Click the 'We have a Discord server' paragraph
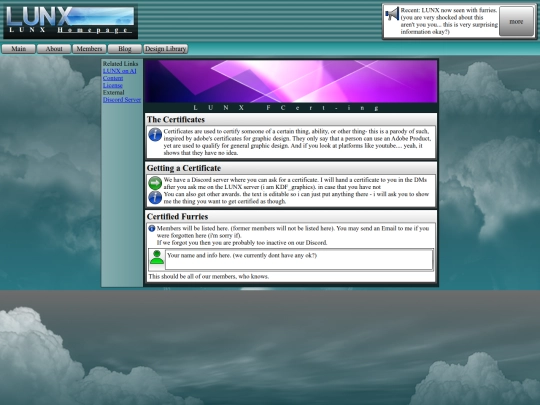The height and width of the screenshot is (405, 540). pyautogui.click(x=295, y=183)
